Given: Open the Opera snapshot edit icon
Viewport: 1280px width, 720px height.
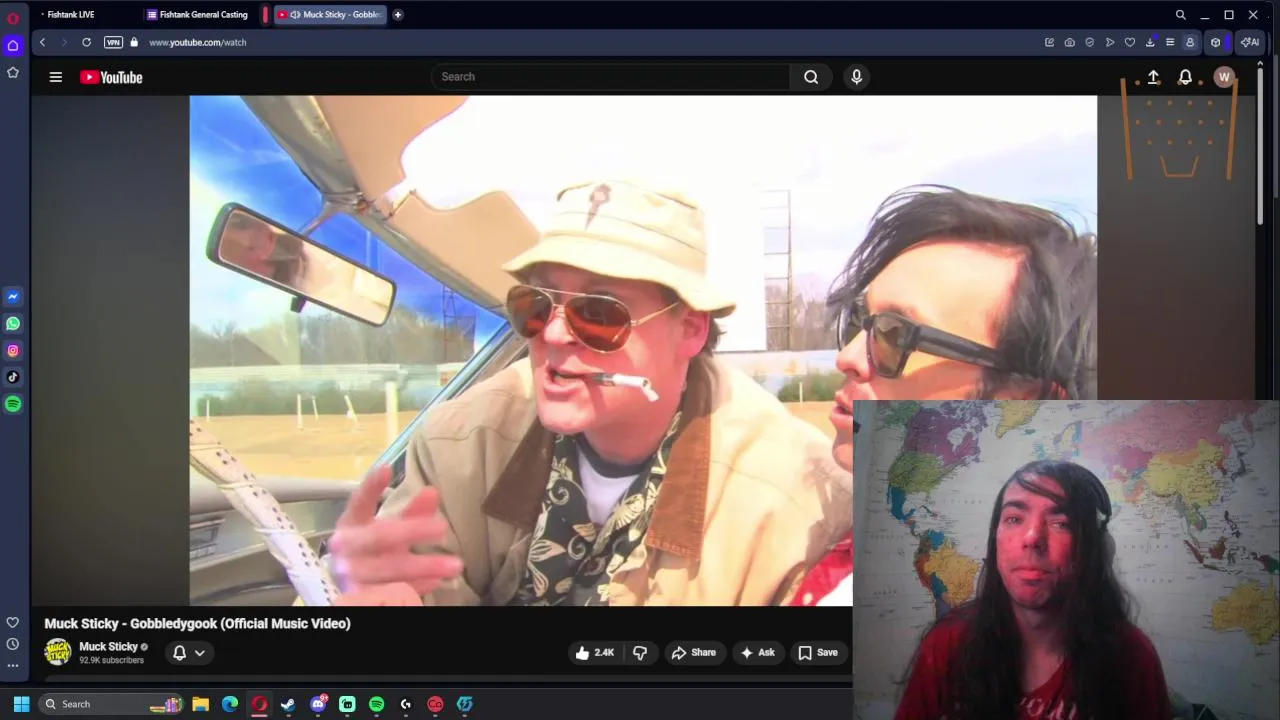Looking at the screenshot, I should (x=1049, y=42).
